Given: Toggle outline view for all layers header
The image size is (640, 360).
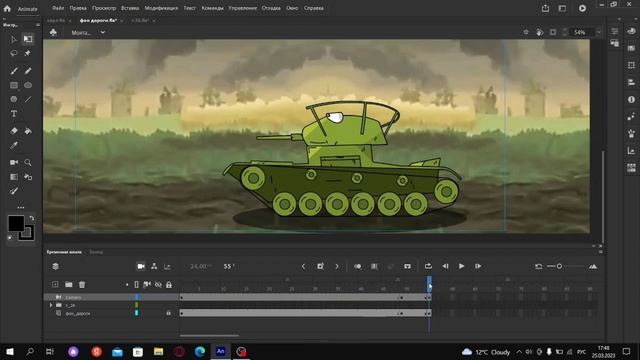Looking at the screenshot, I should click(x=136, y=284).
